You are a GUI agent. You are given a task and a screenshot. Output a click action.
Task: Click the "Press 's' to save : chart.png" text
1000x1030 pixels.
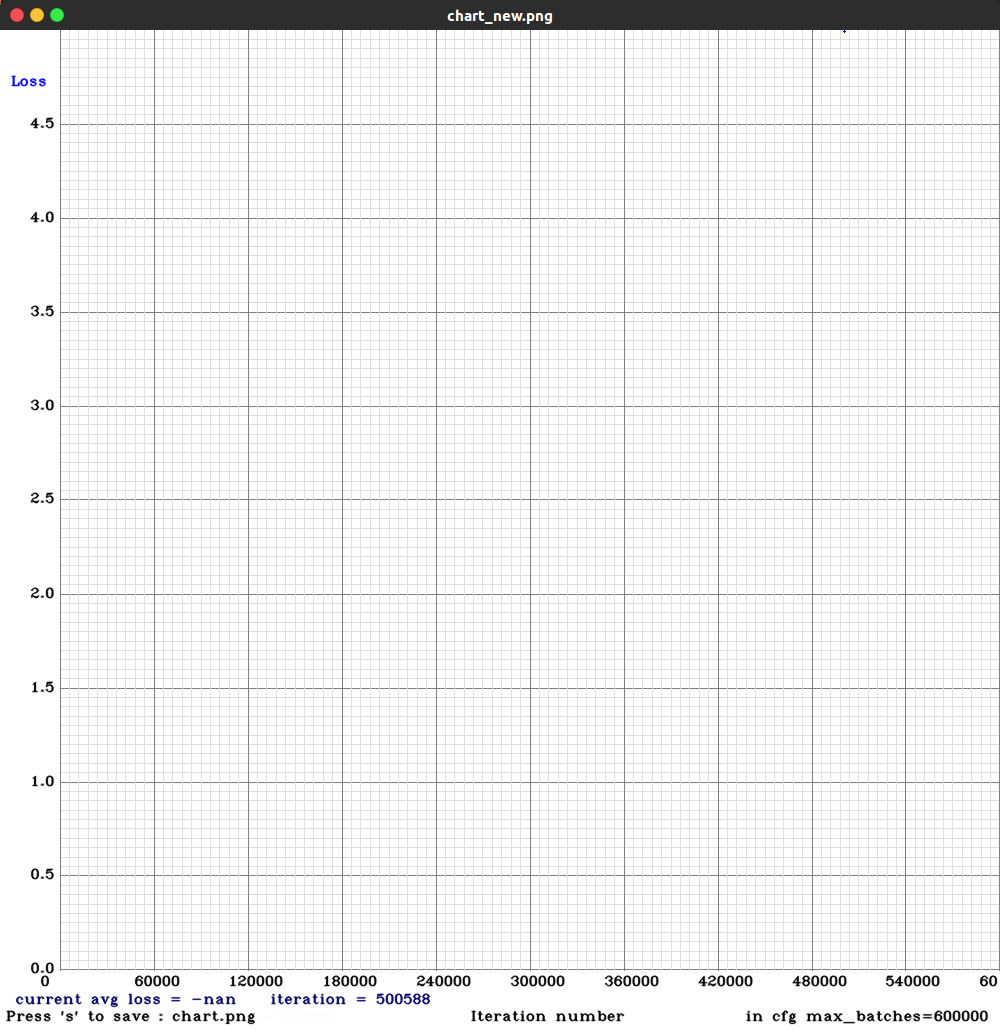tap(131, 1017)
